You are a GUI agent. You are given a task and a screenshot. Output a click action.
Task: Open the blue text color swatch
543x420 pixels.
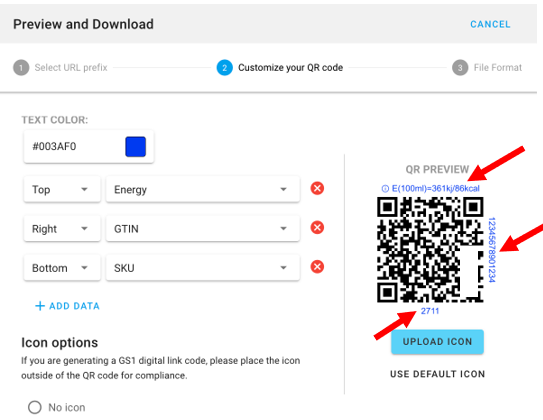(x=135, y=146)
